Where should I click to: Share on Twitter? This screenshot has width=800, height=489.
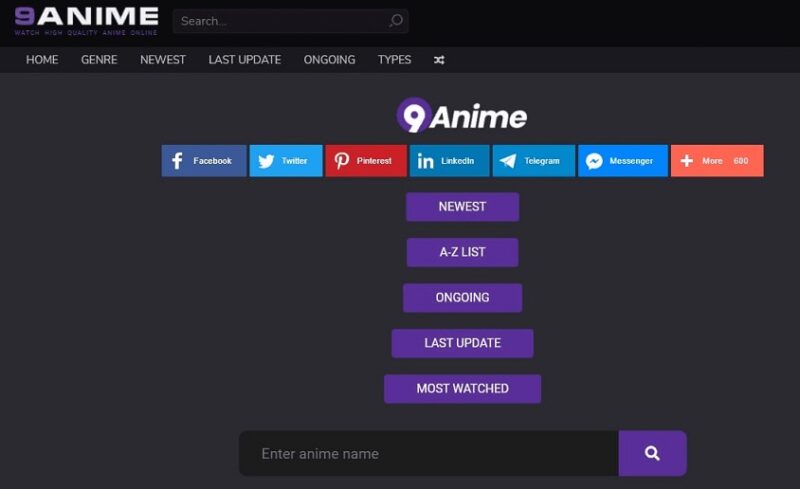(286, 161)
